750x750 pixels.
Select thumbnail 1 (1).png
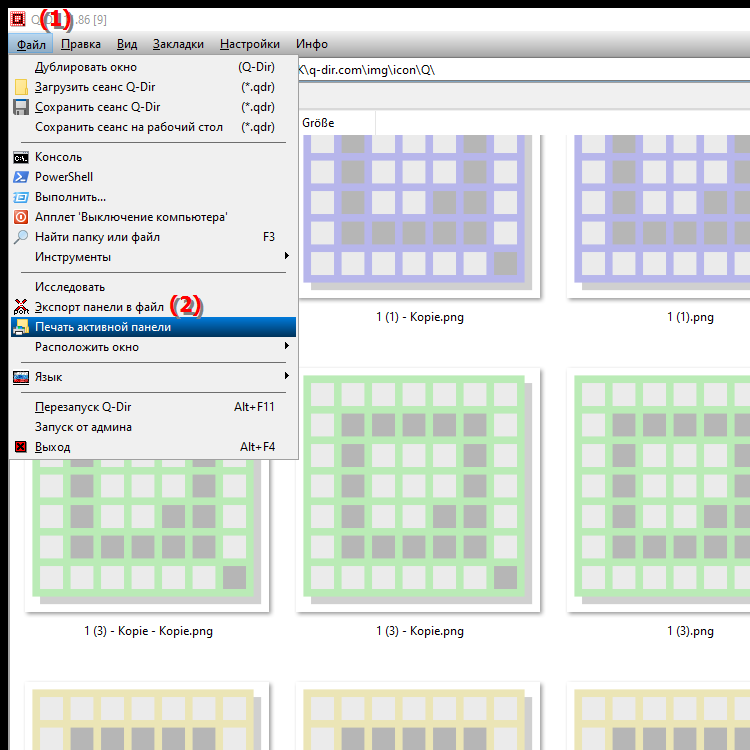coord(659,216)
